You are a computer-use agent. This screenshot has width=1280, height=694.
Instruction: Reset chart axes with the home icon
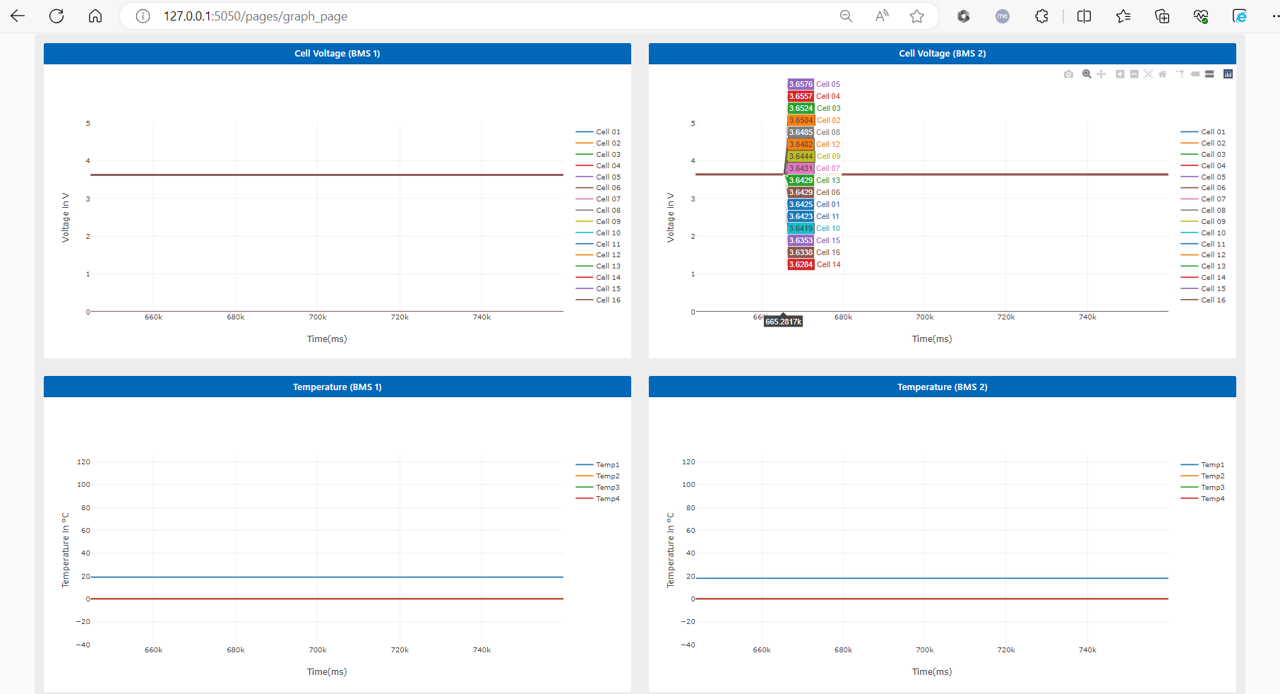click(1162, 73)
